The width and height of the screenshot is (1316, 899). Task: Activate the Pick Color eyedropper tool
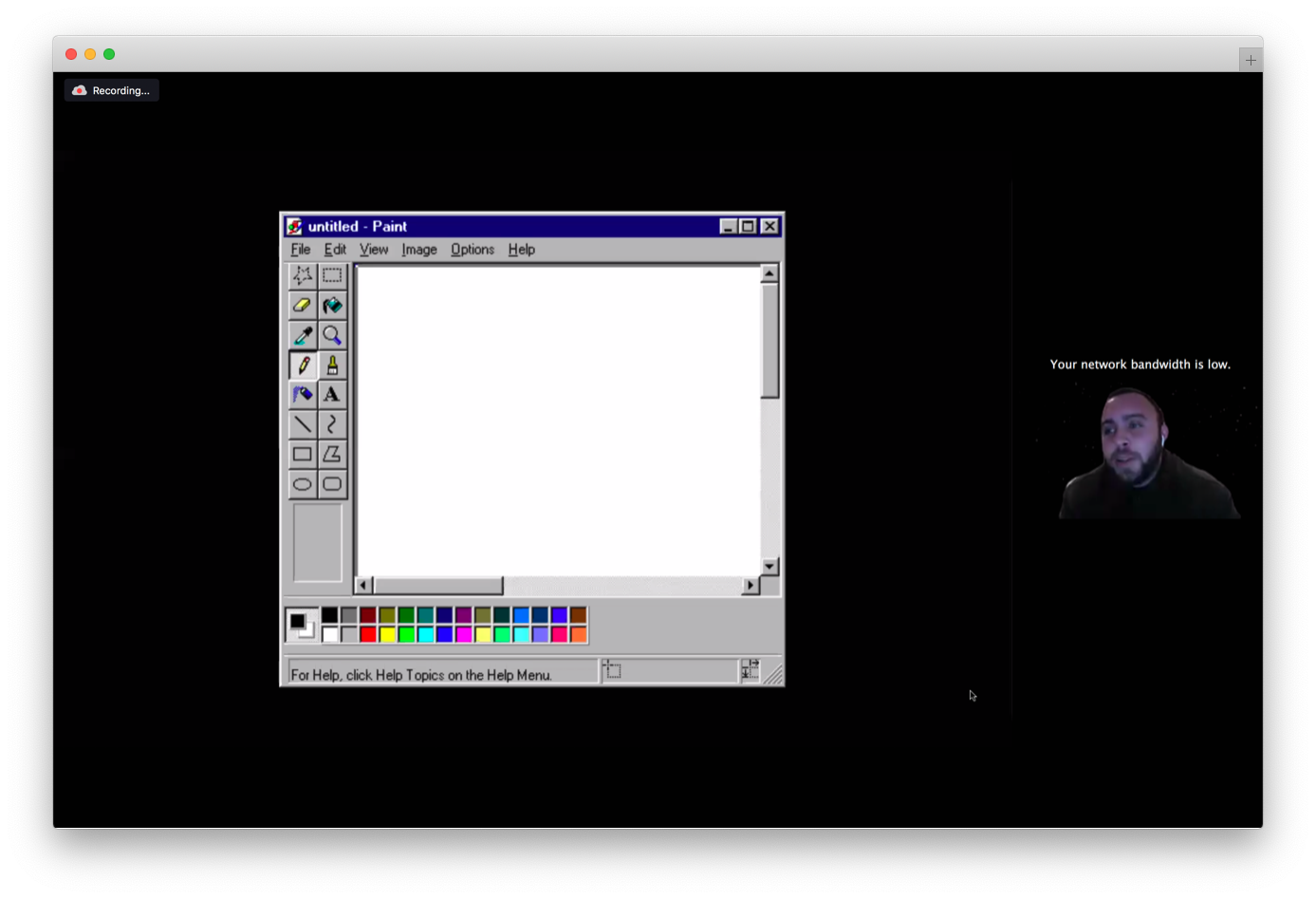click(x=303, y=335)
